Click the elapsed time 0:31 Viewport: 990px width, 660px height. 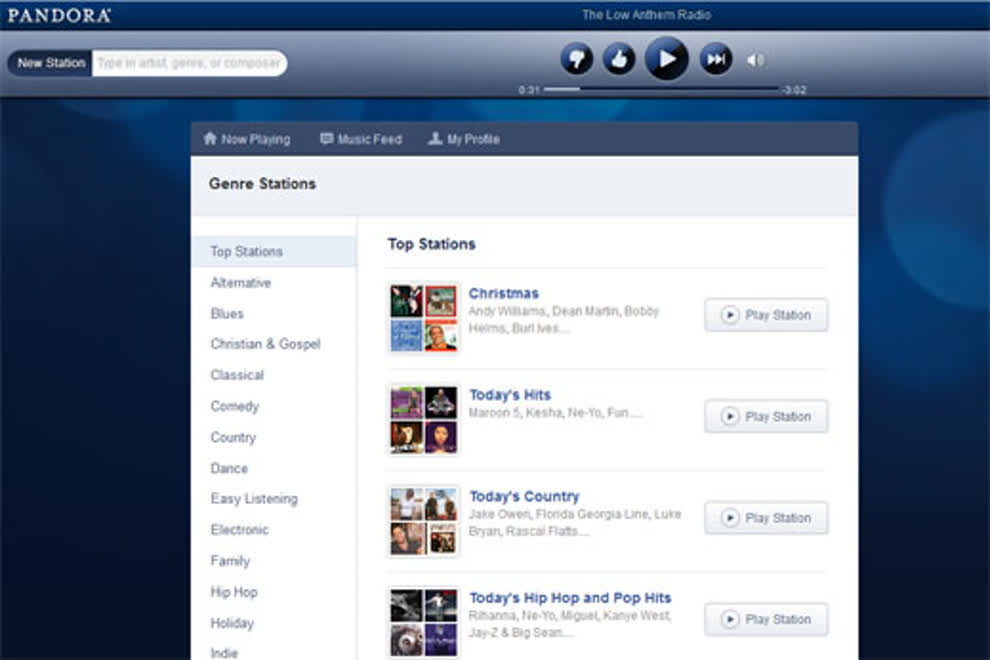pos(528,90)
